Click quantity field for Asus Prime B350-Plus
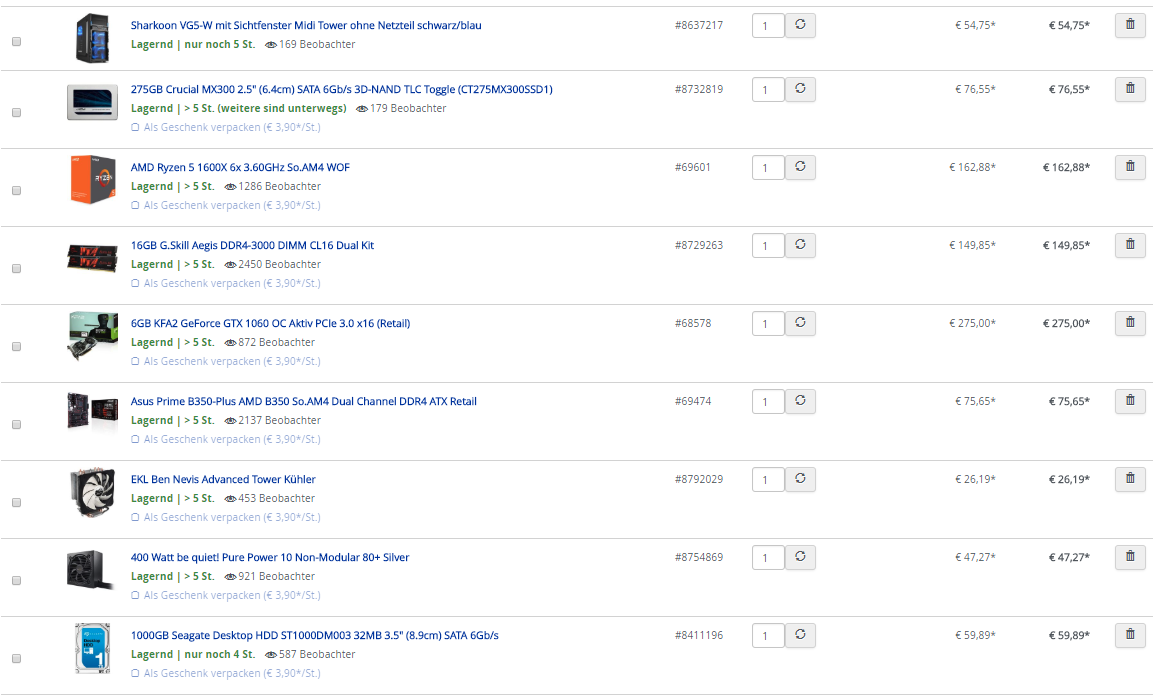This screenshot has width=1156, height=697. [x=767, y=402]
